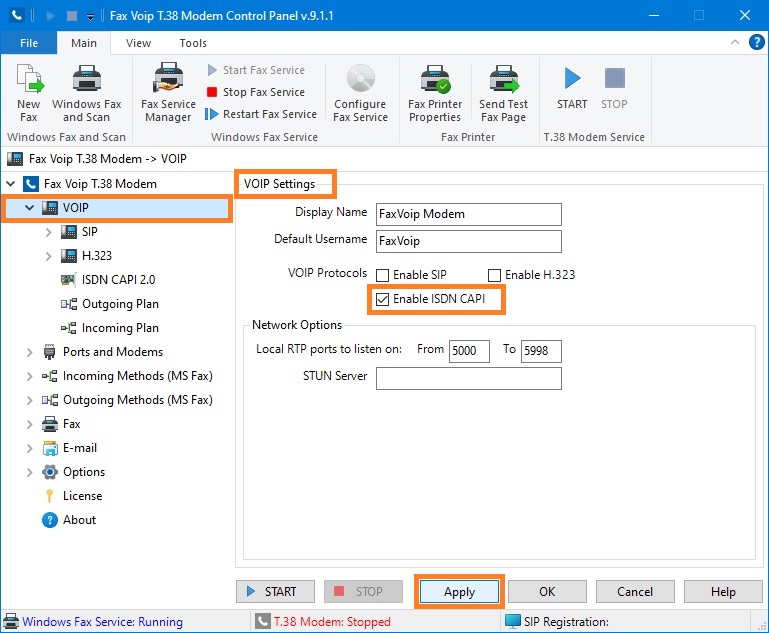
Task: Expand the H.323 branch
Action: click(48, 256)
